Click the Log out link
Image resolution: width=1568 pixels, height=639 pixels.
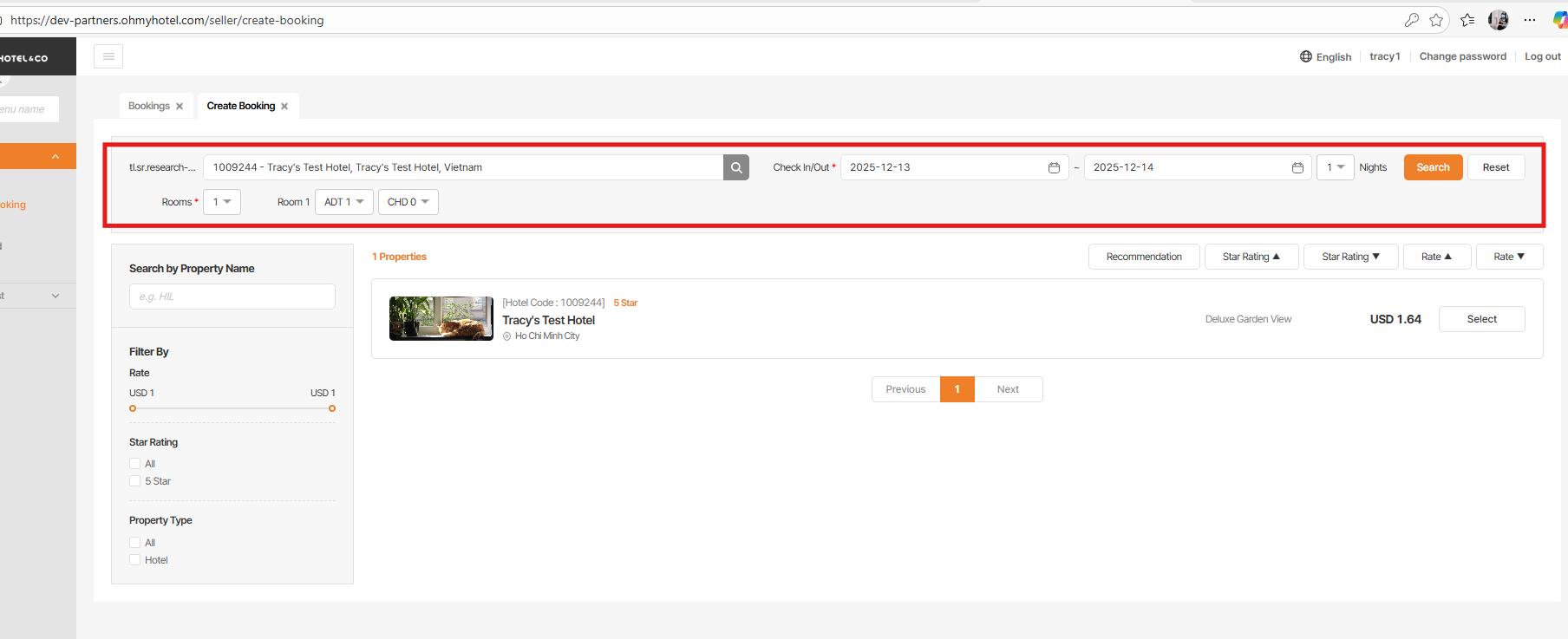[1543, 56]
